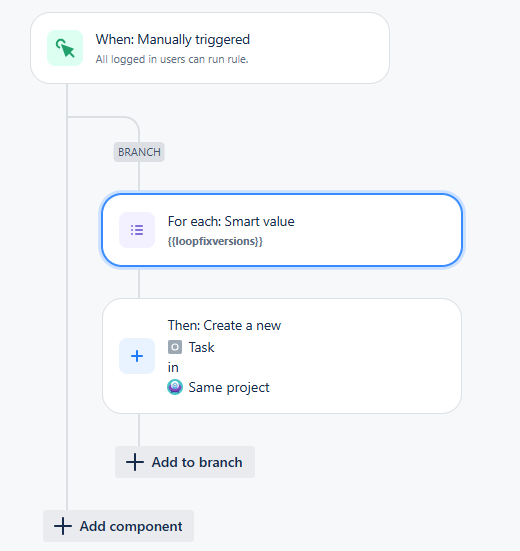Click the blue Create issue plus icon
This screenshot has width=520, height=551.
pos(137,356)
